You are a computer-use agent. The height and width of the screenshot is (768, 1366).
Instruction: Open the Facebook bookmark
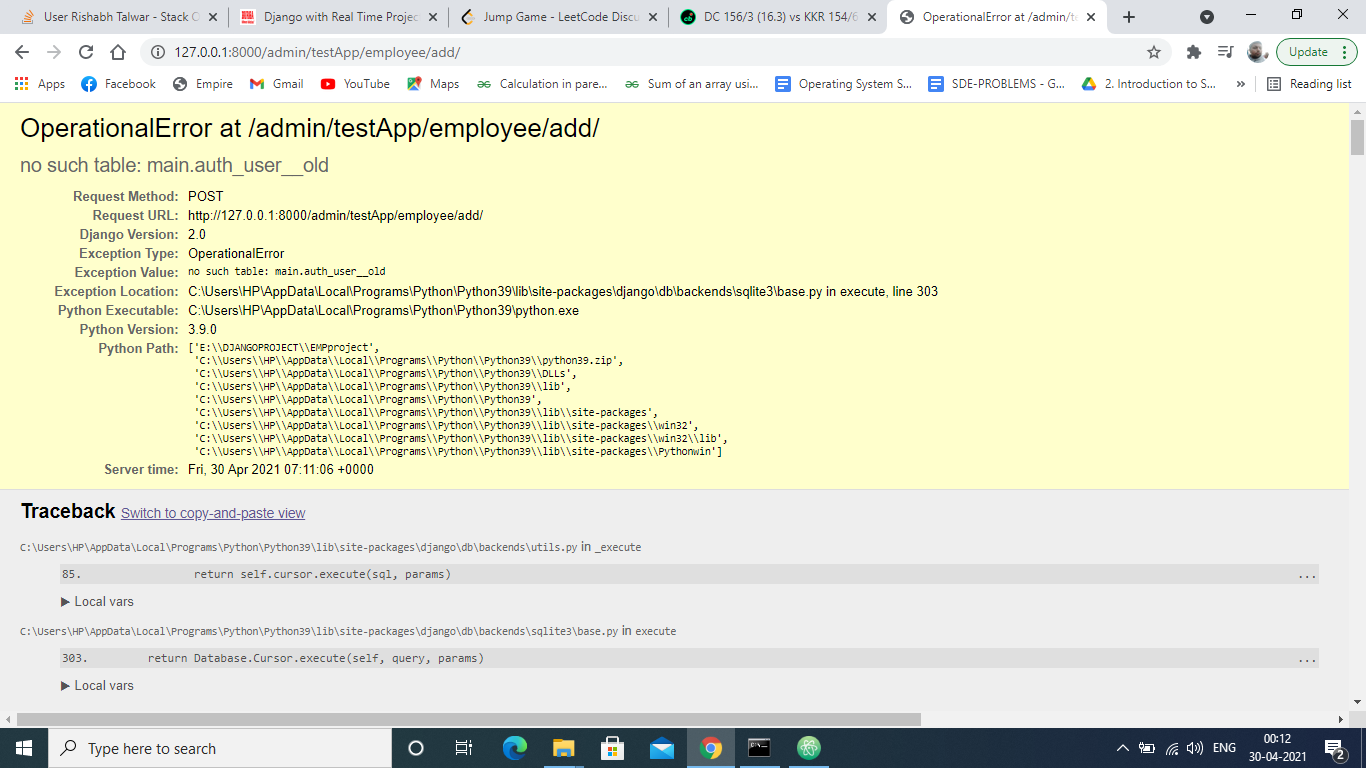[x=118, y=84]
